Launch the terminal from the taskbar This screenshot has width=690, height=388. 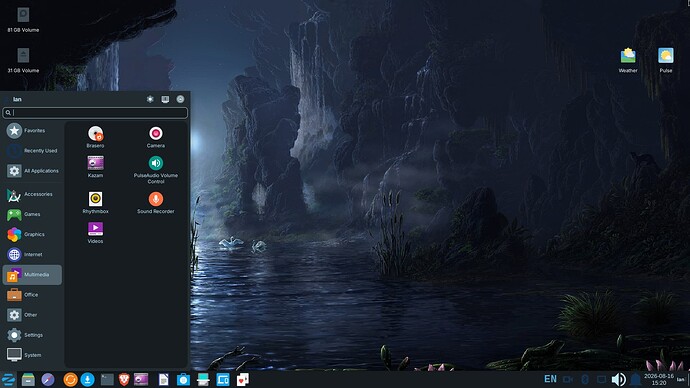pos(107,379)
